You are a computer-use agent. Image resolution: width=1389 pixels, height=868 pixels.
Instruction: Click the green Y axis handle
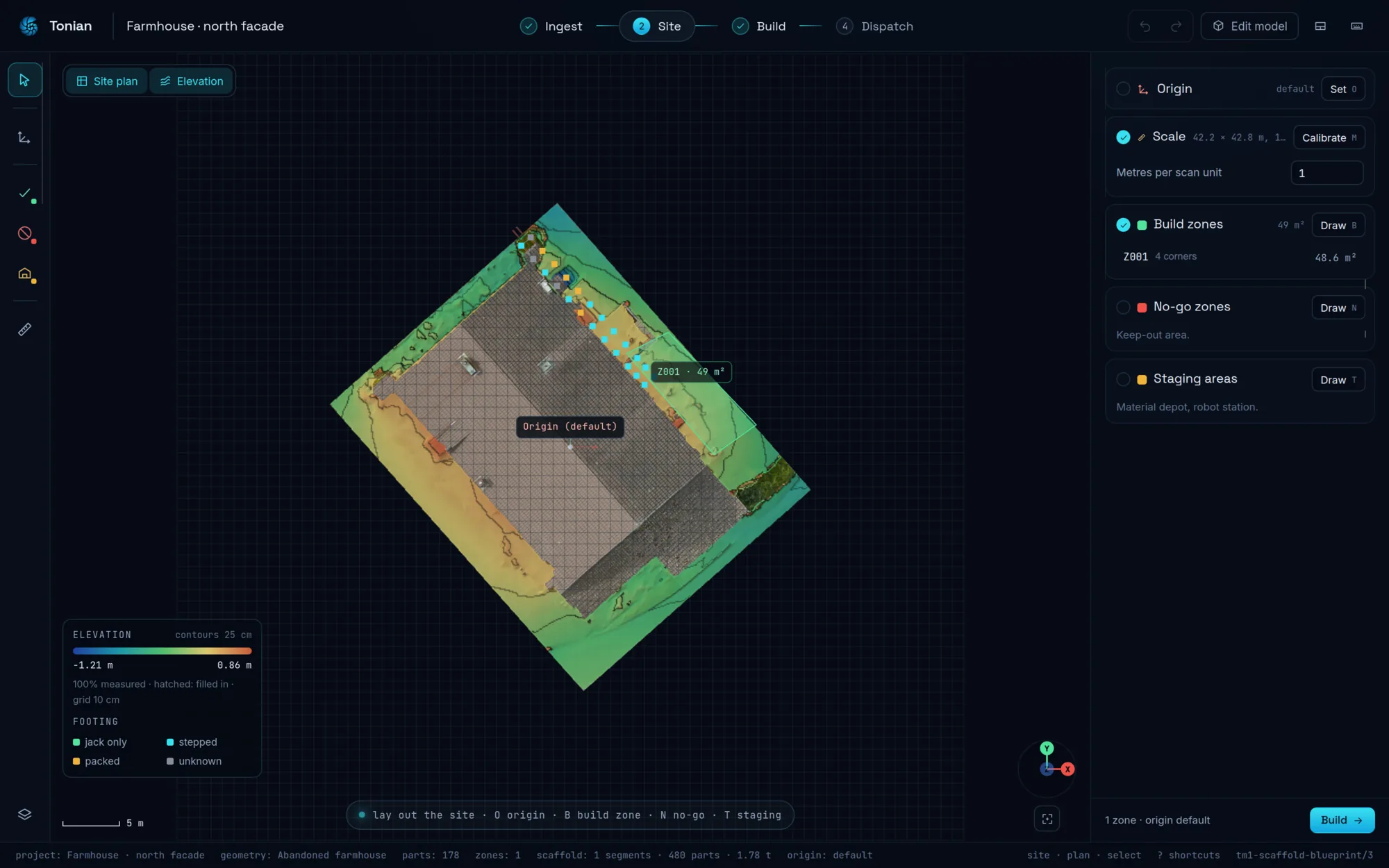[1047, 748]
